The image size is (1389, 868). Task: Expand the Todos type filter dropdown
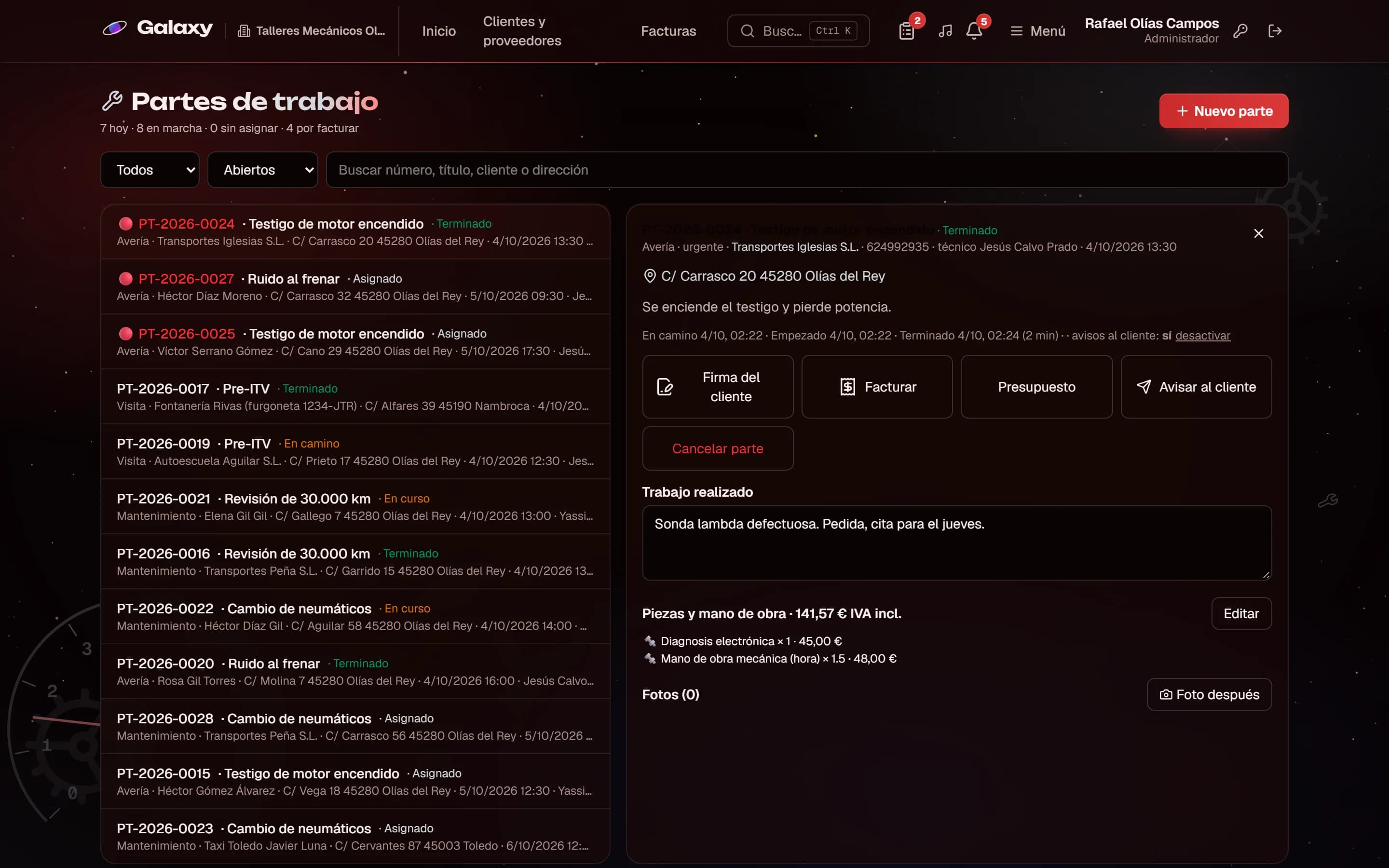pos(150,170)
